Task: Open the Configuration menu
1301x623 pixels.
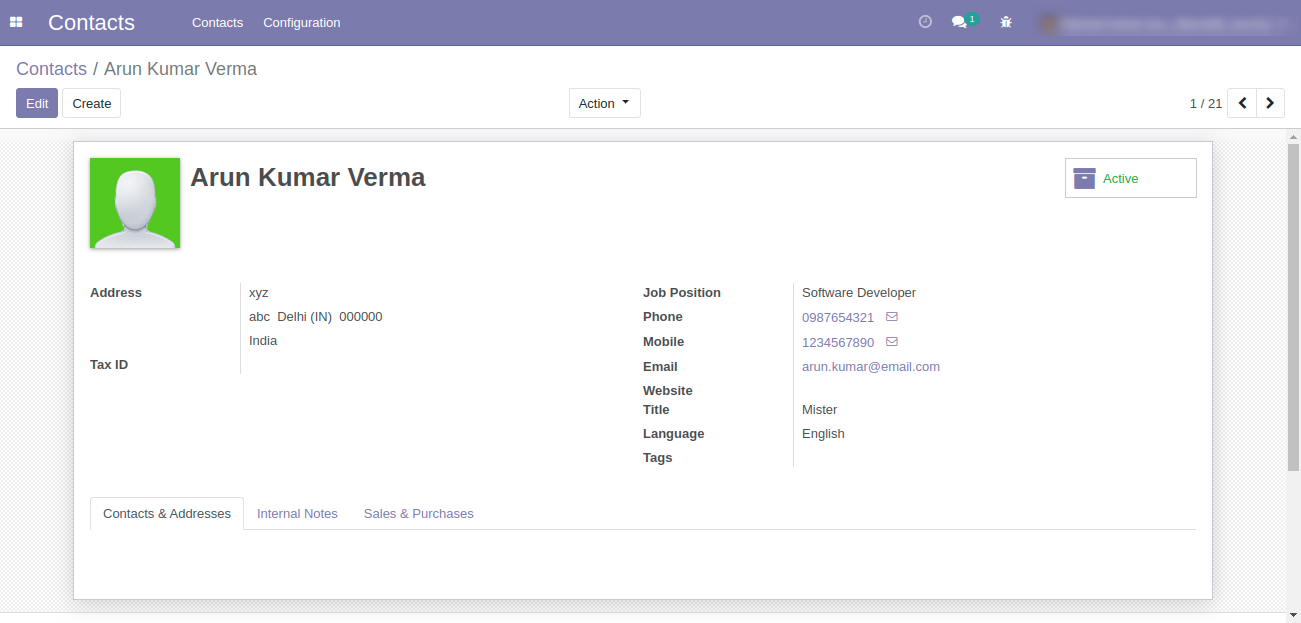Action: (x=301, y=22)
